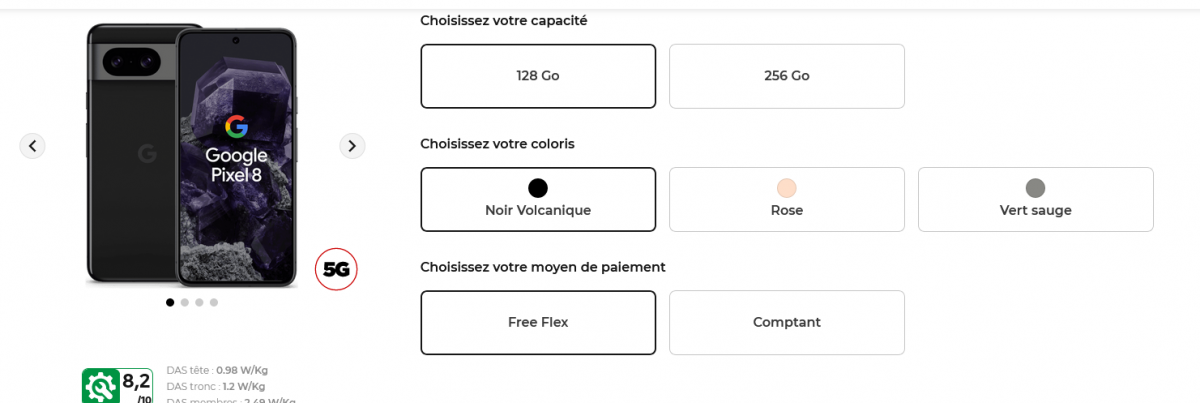Pick Comptant as payment method
This screenshot has height=403, width=1200.
pos(787,322)
